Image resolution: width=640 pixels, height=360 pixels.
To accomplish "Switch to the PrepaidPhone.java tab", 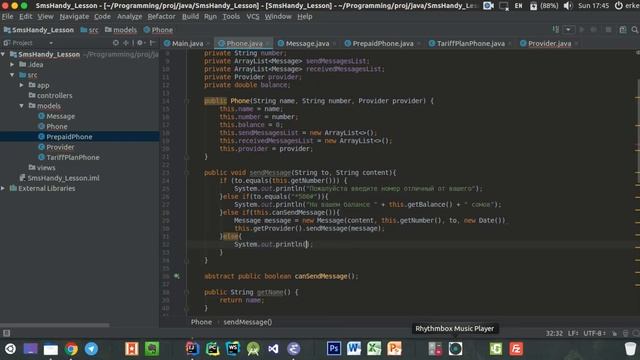I will (379, 43).
